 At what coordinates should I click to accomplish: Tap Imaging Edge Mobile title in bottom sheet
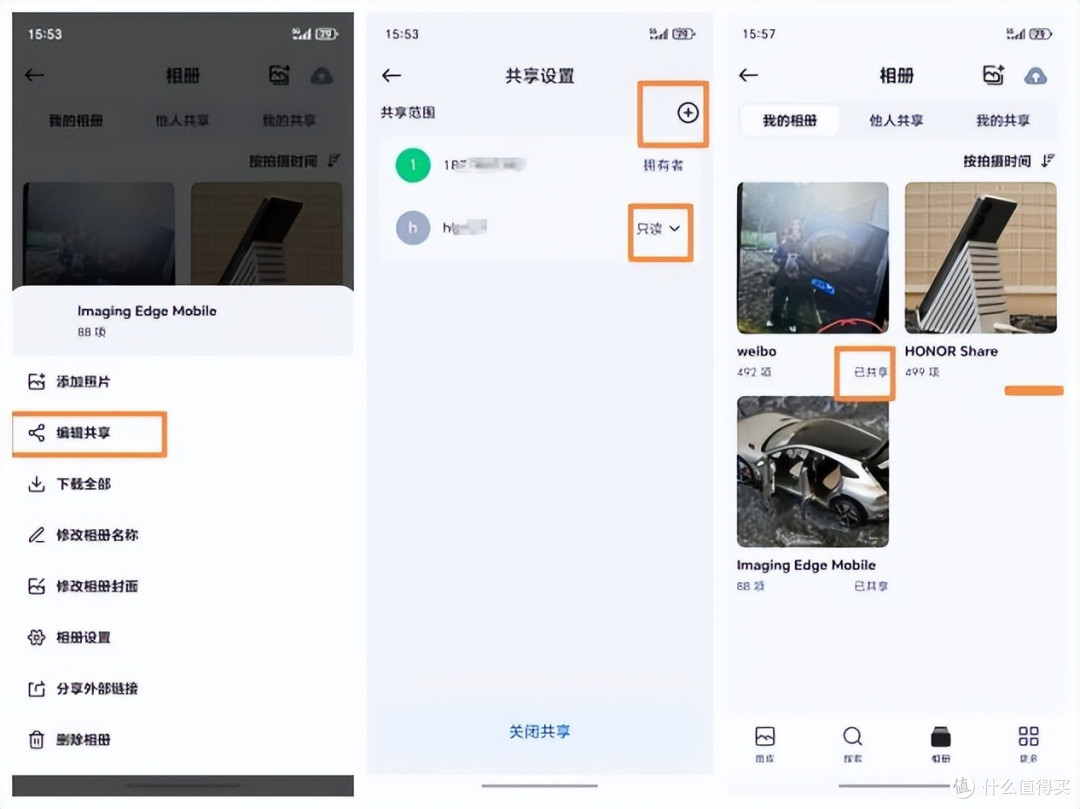tap(147, 311)
